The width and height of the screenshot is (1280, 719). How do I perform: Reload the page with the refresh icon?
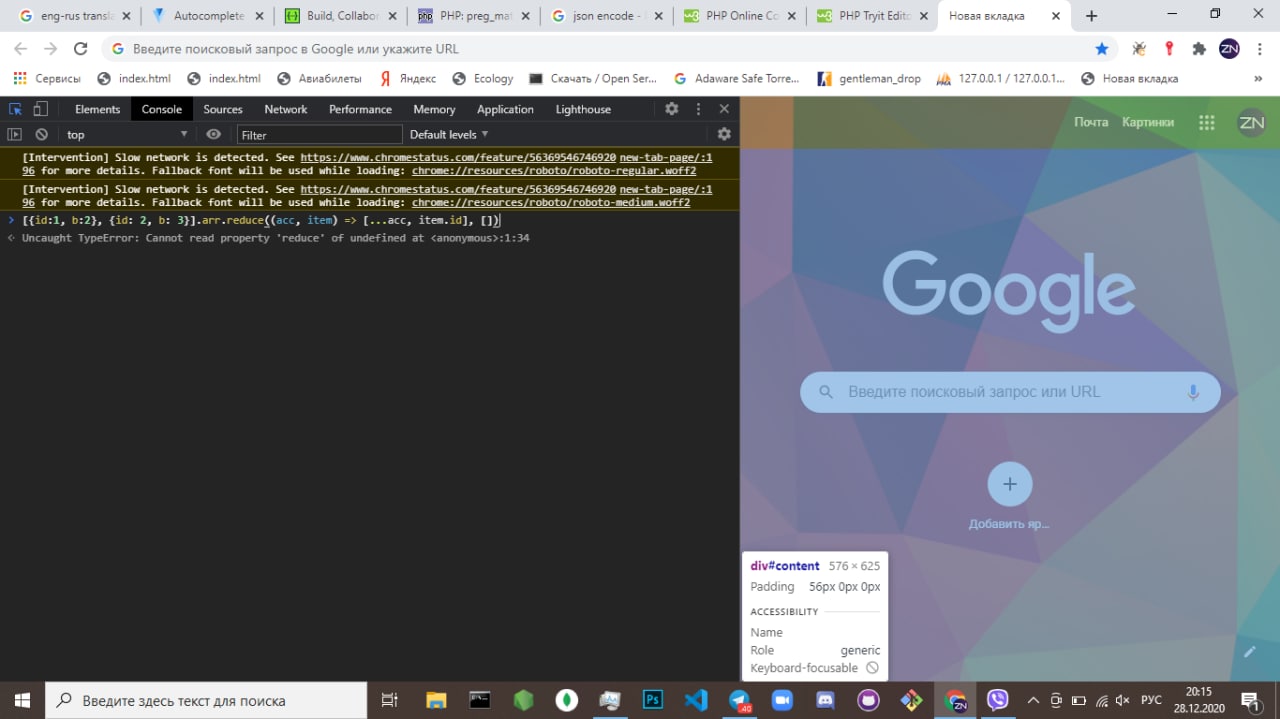click(81, 49)
